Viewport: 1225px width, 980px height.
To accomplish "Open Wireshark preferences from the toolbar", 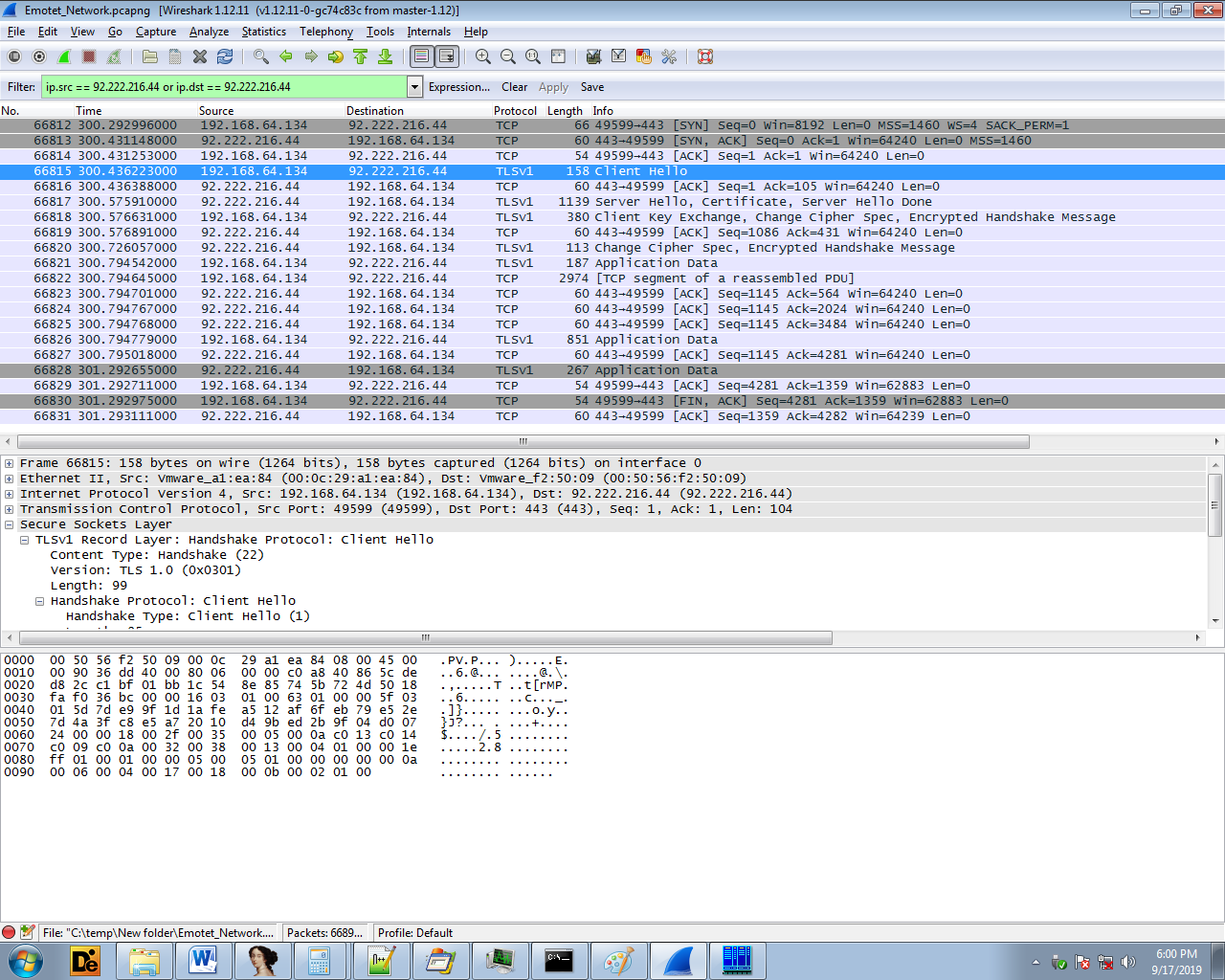I will pyautogui.click(x=668, y=56).
